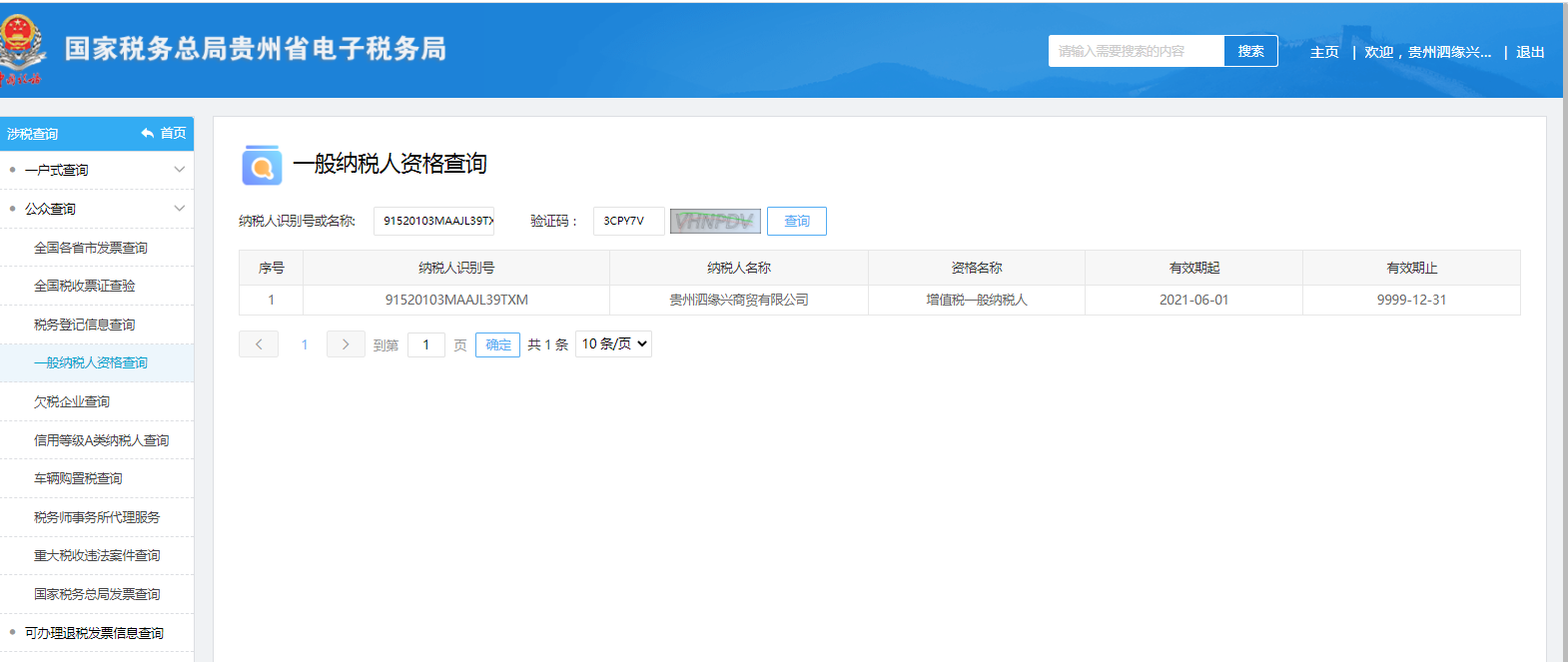Viewport: 1568px width, 662px height.
Task: Click the 退出 logout link
Action: coord(1530,52)
